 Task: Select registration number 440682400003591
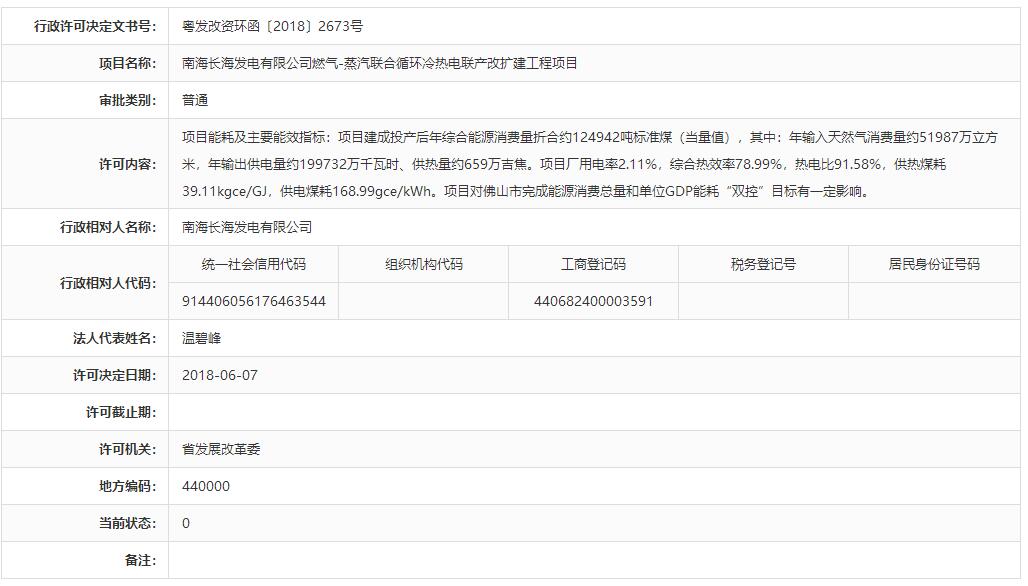tap(593, 301)
